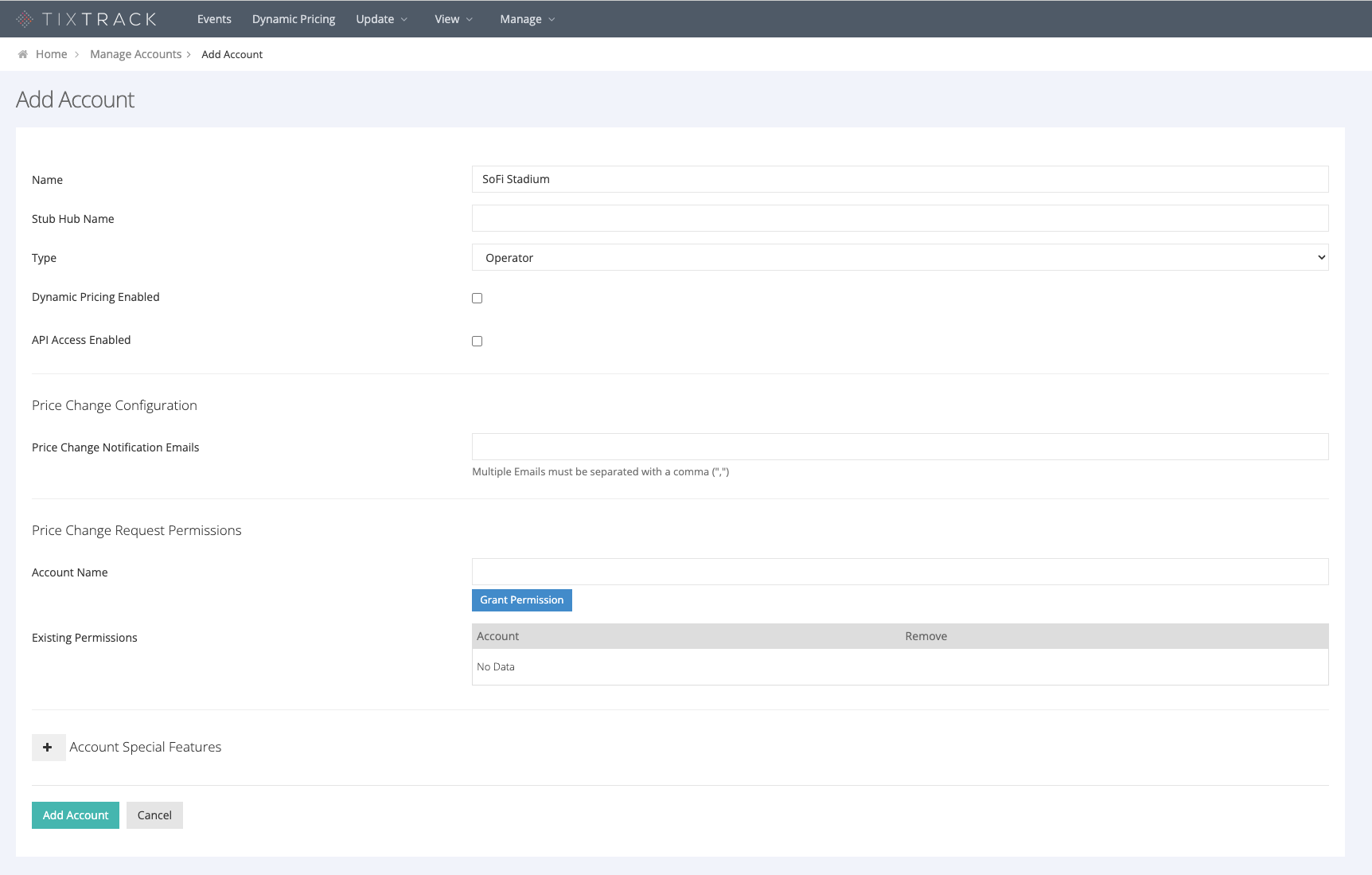Enable the API Access Enabled checkbox

(477, 341)
